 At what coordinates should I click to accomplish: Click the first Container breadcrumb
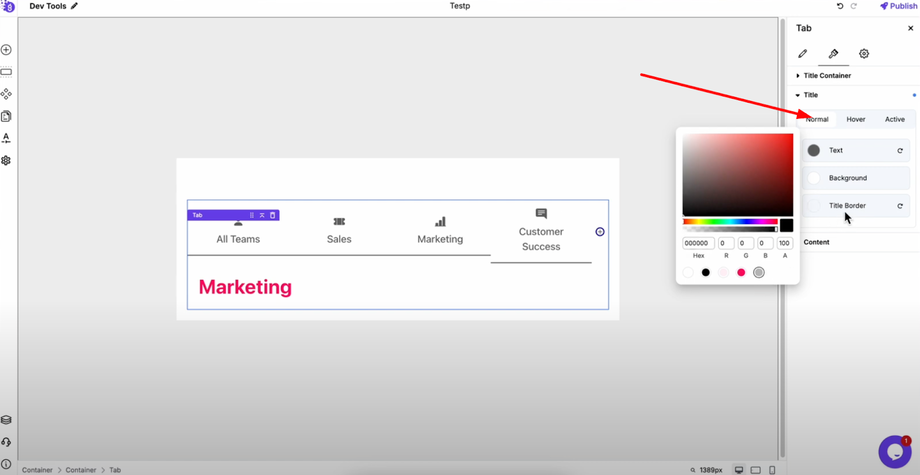pyautogui.click(x=37, y=470)
